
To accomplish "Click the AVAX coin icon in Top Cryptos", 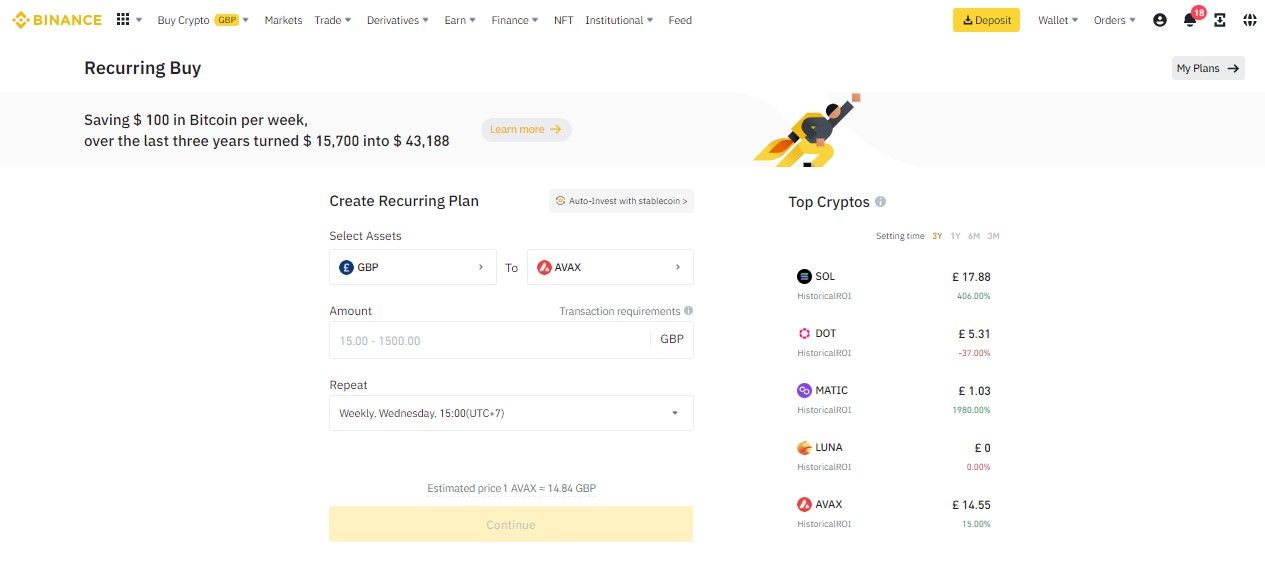I will click(804, 504).
